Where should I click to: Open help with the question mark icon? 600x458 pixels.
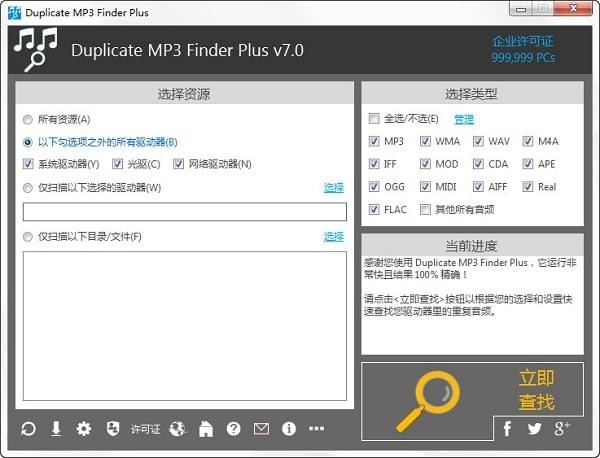234,429
